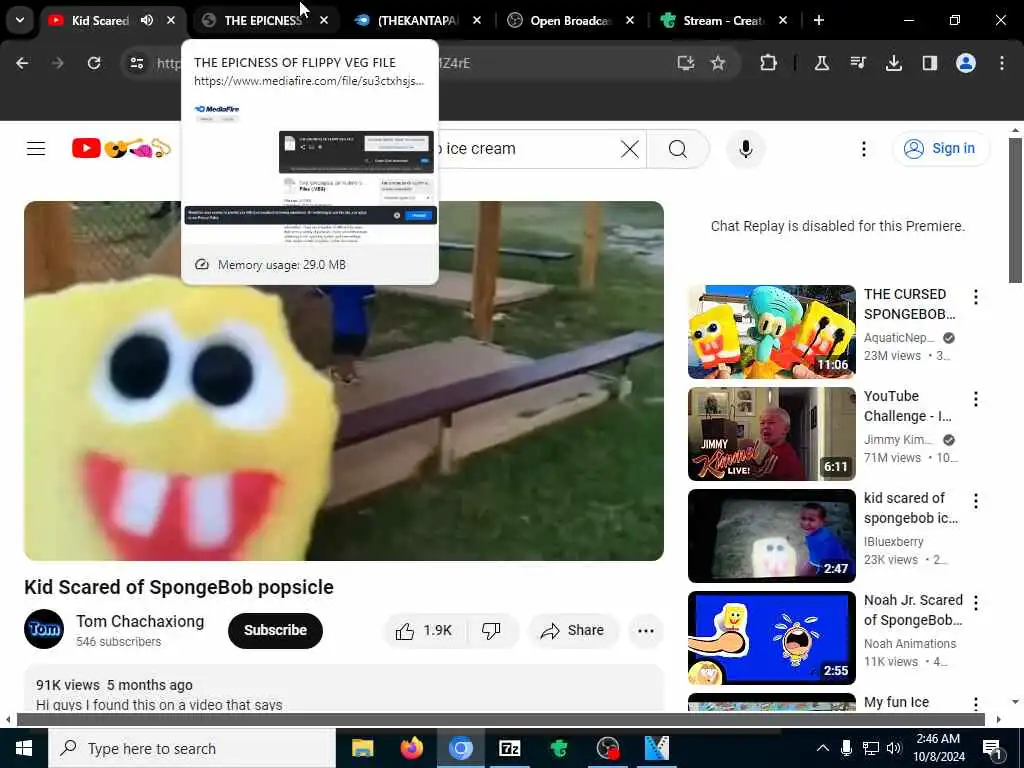Screen dimensions: 1024x768
Task: Show hidden system tray icons
Action: (823, 748)
